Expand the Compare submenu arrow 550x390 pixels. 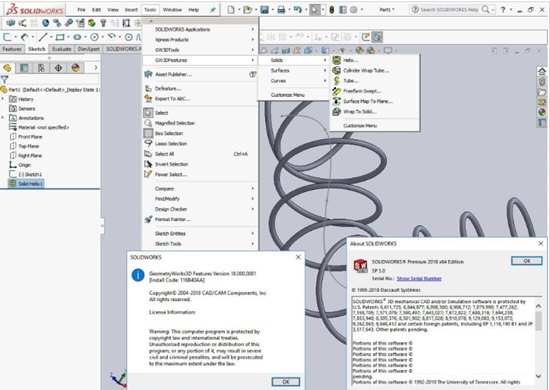point(253,189)
